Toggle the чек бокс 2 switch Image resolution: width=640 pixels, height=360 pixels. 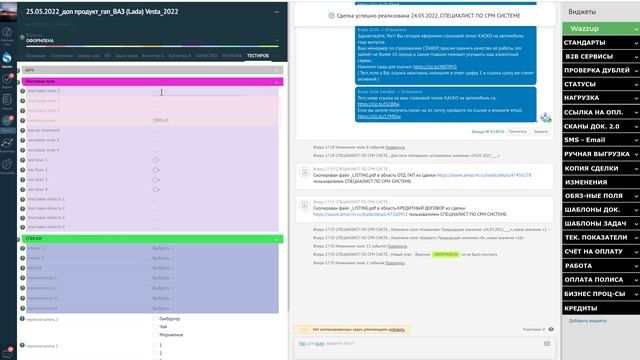click(156, 170)
